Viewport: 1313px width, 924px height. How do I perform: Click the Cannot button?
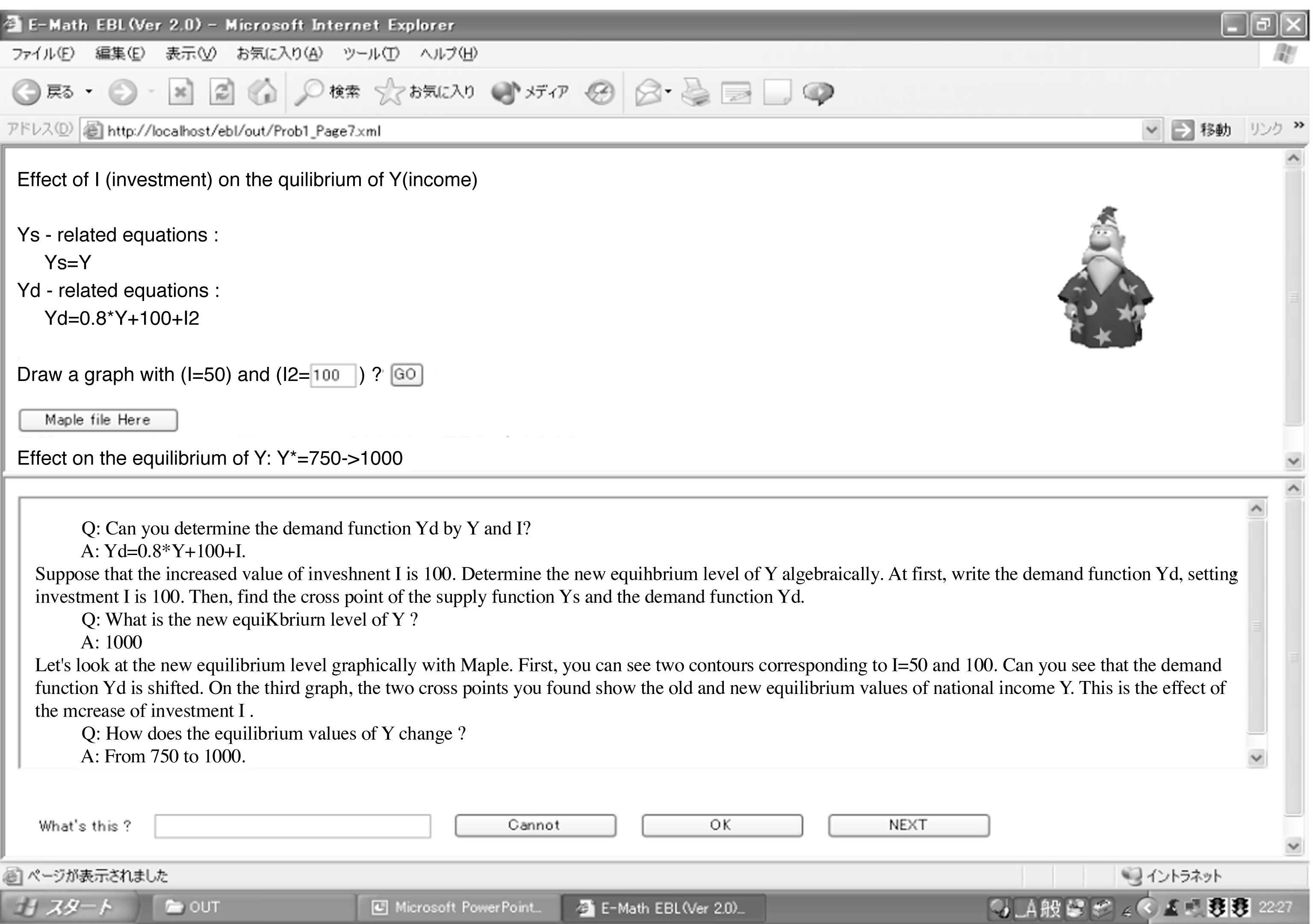pyautogui.click(x=535, y=825)
